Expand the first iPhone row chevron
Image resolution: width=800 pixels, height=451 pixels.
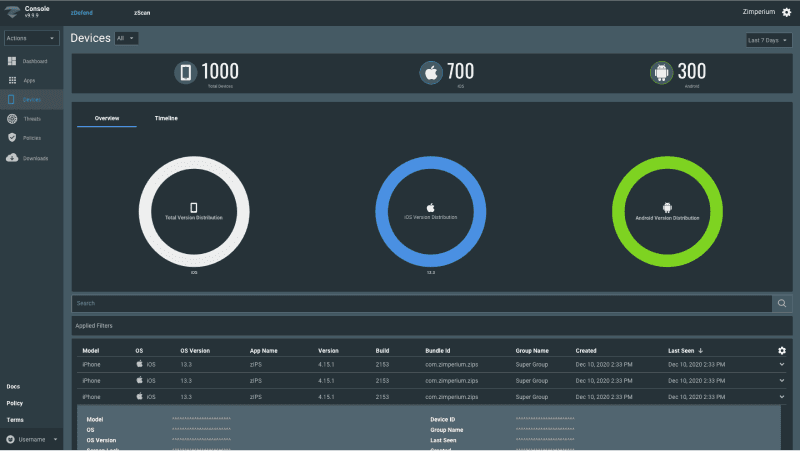tap(782, 365)
